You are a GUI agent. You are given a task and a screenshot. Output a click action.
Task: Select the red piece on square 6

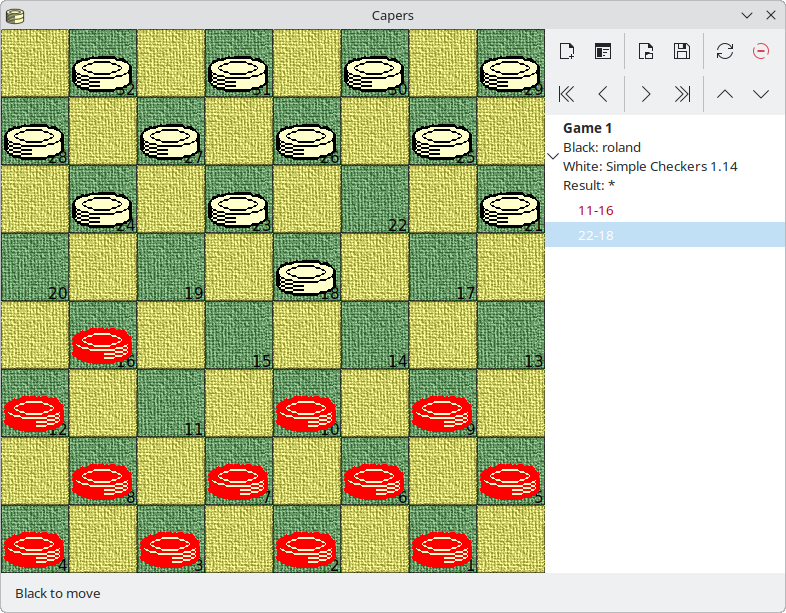point(374,482)
